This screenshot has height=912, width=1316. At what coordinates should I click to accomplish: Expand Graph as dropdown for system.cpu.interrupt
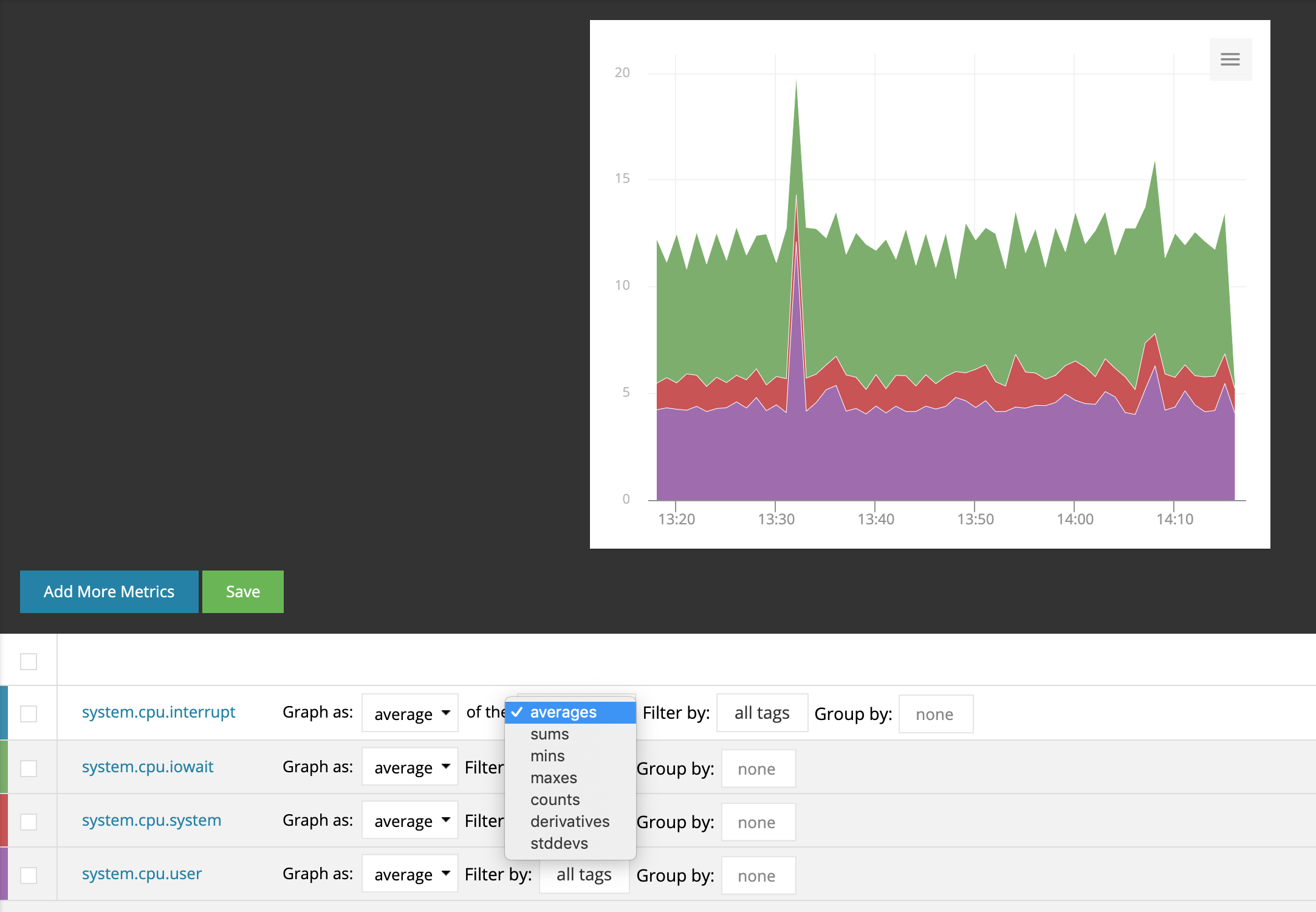tap(410, 713)
